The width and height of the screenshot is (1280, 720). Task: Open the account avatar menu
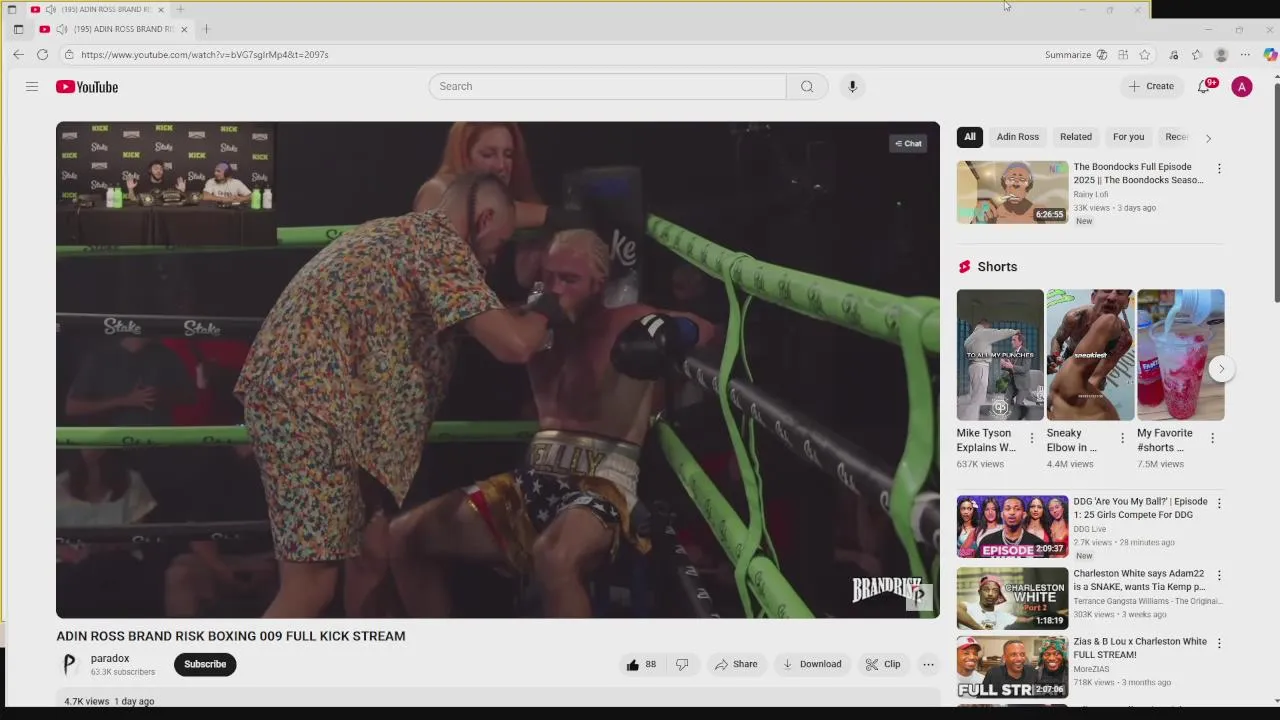(x=1242, y=87)
